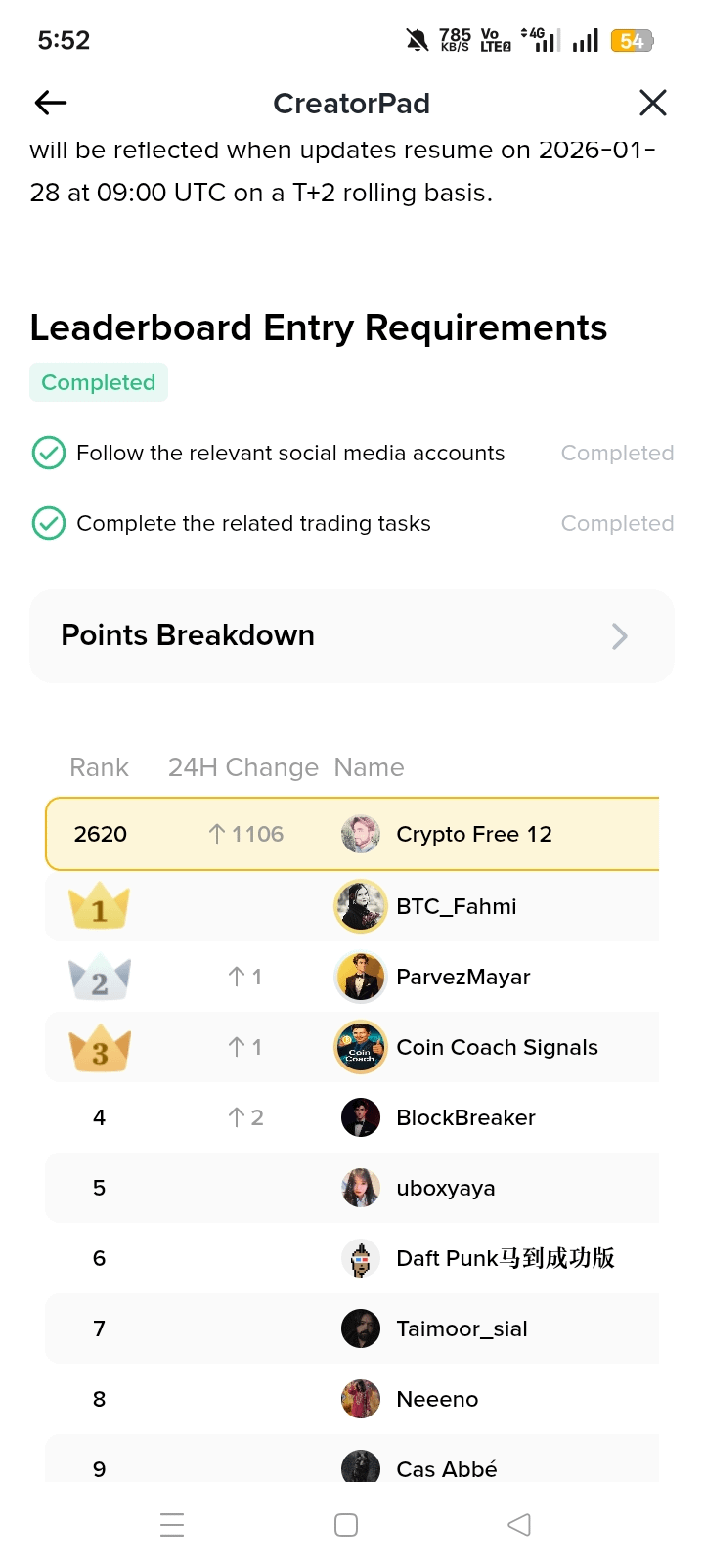The width and height of the screenshot is (704, 1568).
Task: Tap BlockBreaker's profile avatar
Action: (360, 1117)
